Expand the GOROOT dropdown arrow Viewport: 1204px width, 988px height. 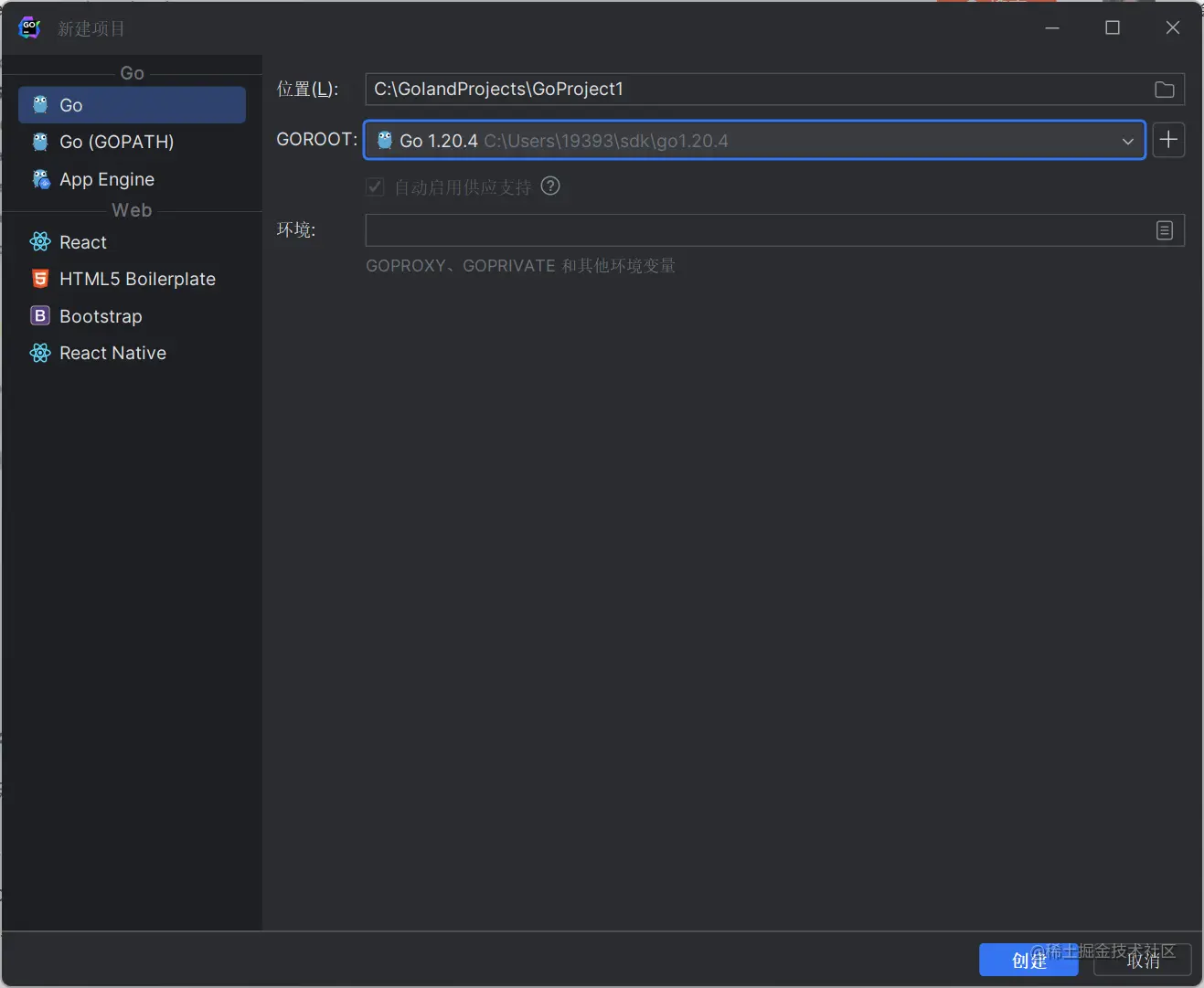1128,141
